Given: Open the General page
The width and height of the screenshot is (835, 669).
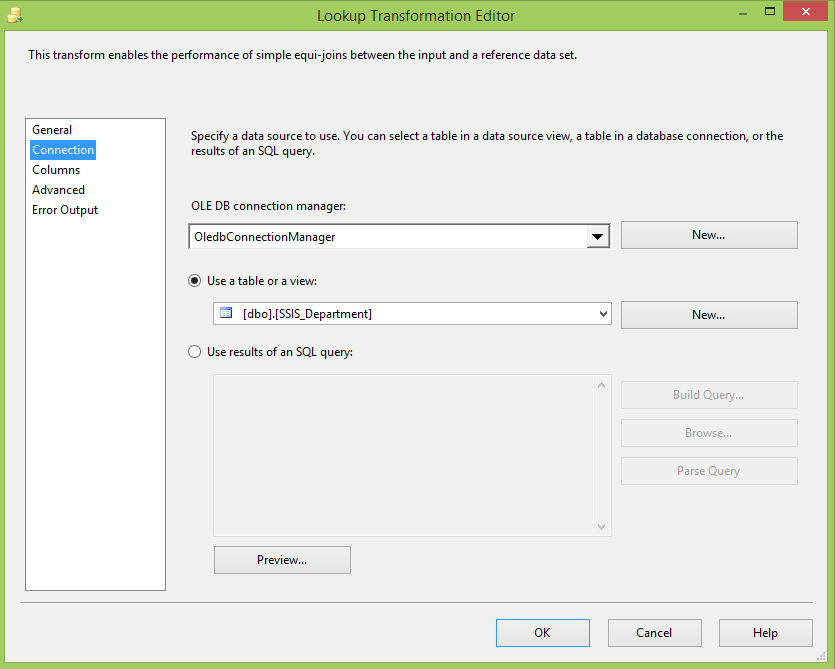Looking at the screenshot, I should [52, 130].
